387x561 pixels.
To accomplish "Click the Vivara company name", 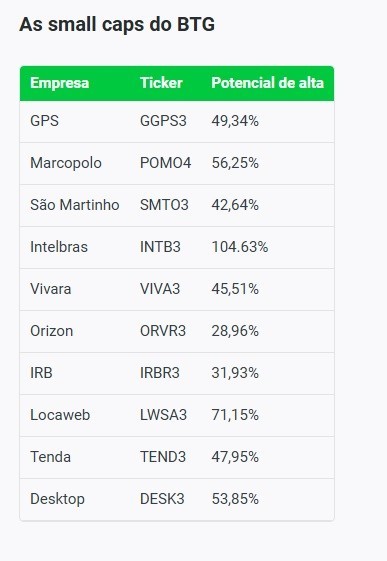I will pos(51,289).
